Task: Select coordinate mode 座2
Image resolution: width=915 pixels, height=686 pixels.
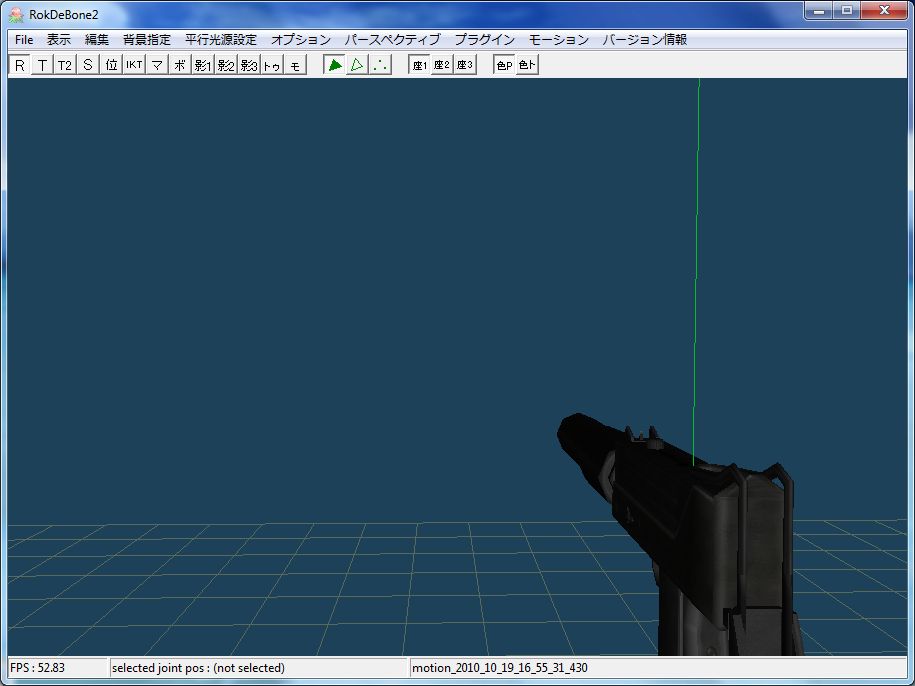Action: click(442, 65)
